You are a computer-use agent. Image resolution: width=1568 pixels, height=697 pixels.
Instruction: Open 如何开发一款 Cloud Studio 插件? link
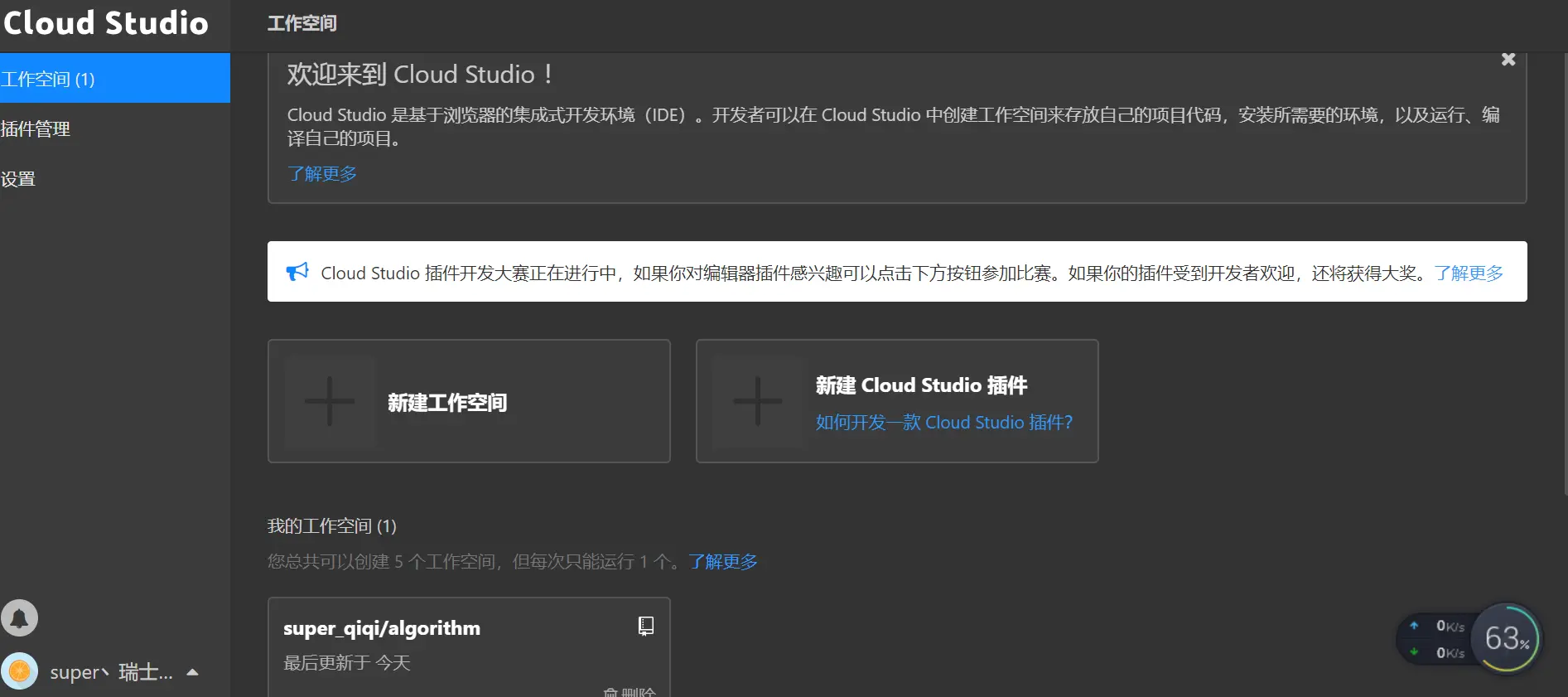pyautogui.click(x=944, y=422)
